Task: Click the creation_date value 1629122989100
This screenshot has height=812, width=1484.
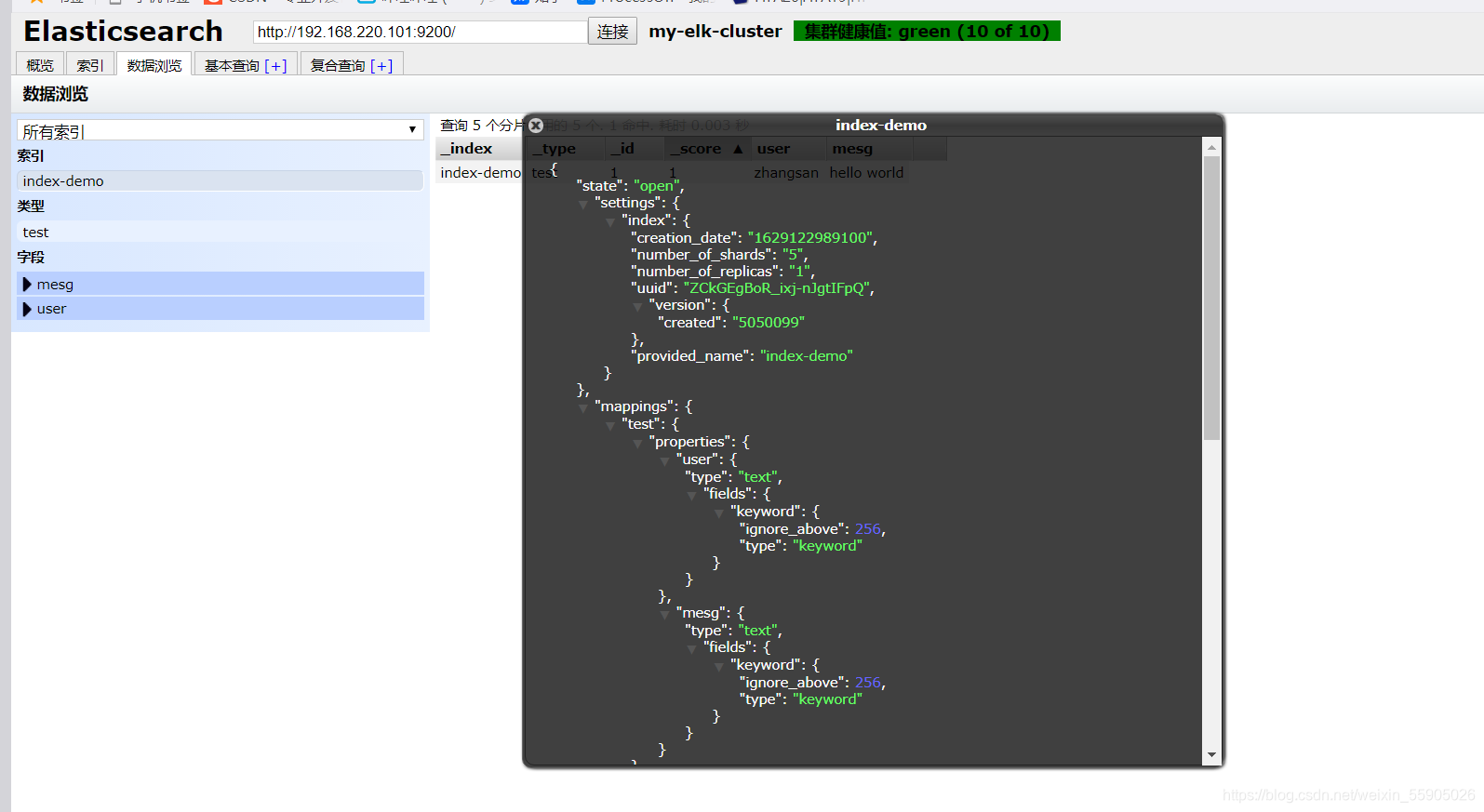Action: point(810,238)
